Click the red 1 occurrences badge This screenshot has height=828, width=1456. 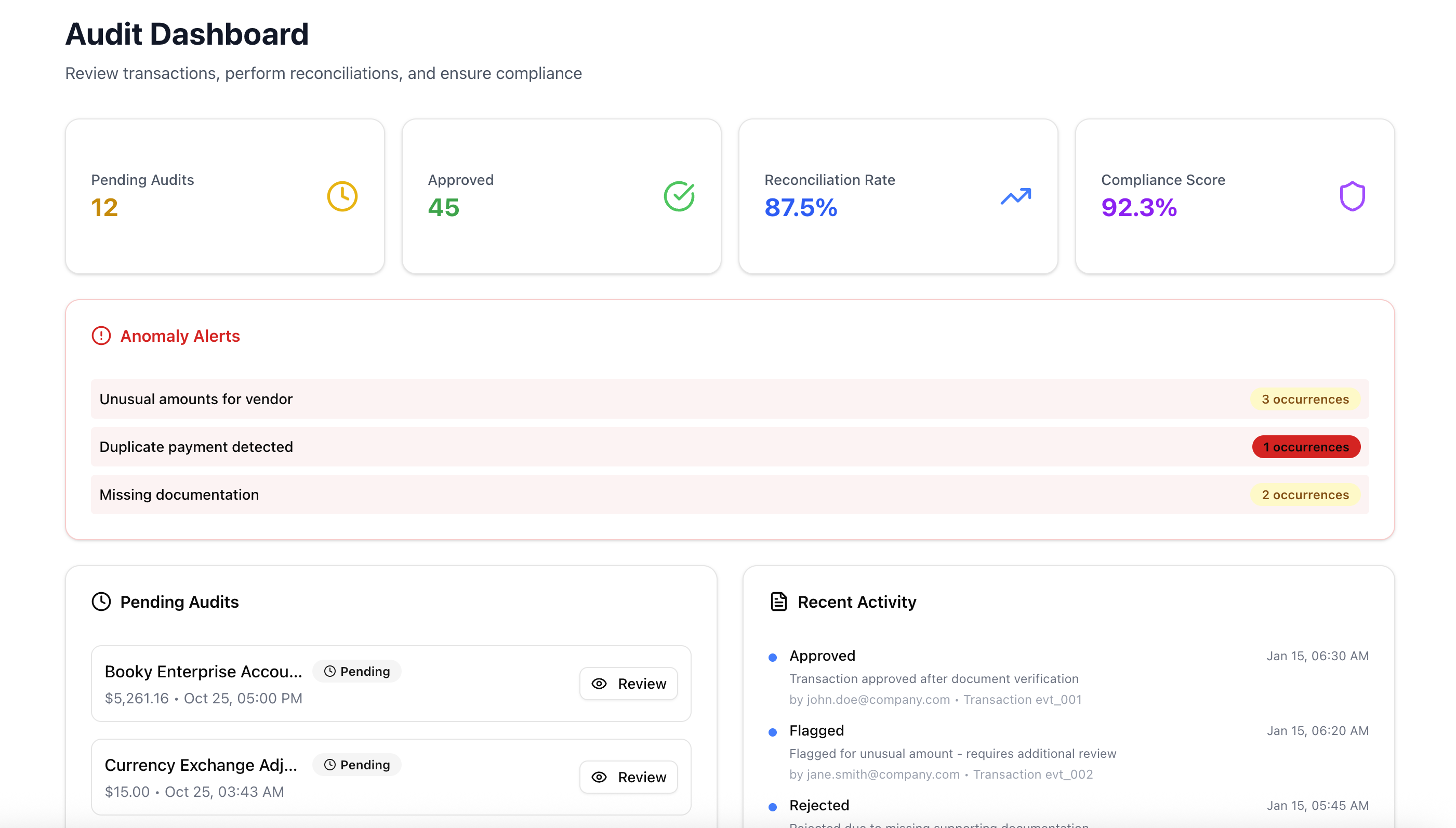tap(1306, 447)
